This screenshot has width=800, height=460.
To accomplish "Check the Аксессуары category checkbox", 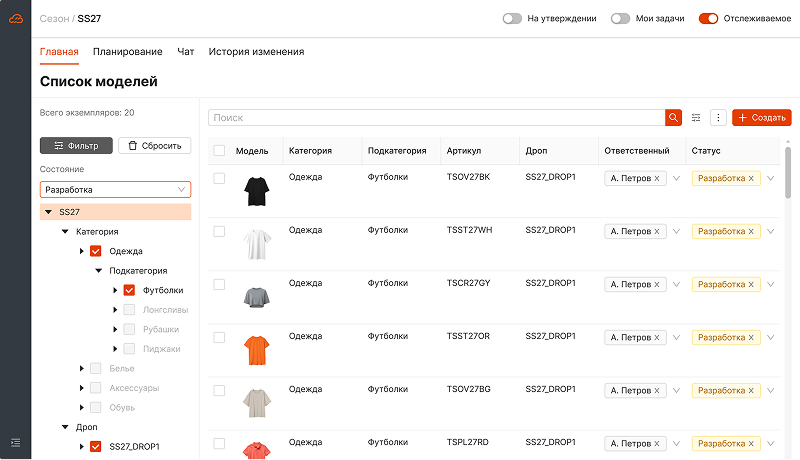I will 95,388.
